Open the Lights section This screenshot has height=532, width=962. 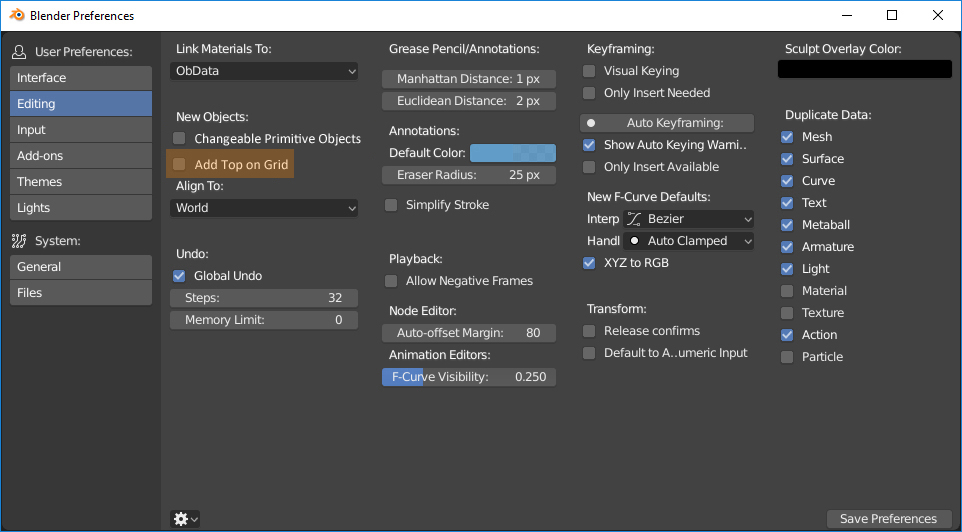click(x=81, y=207)
